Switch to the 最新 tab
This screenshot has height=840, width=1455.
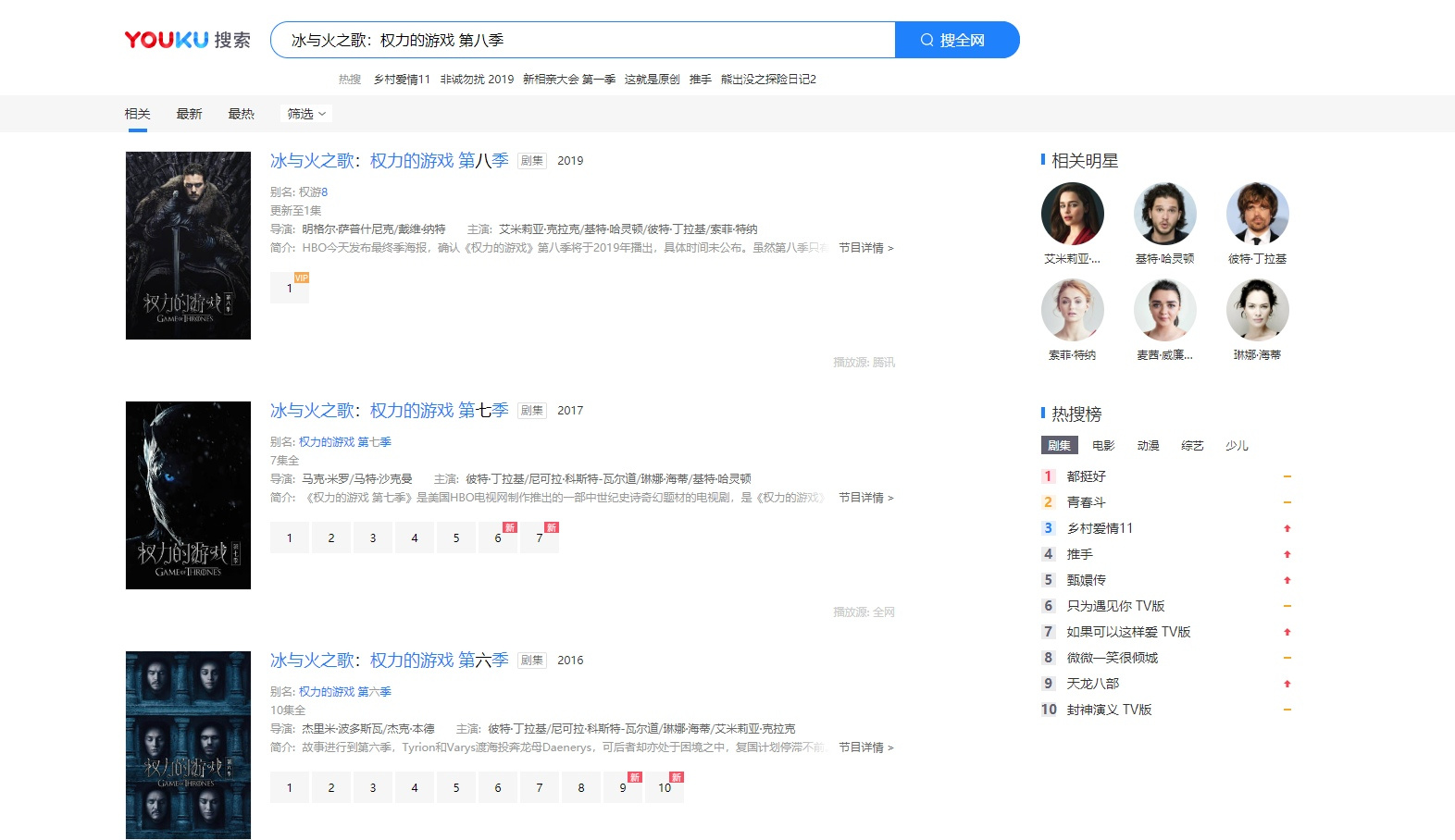tap(189, 114)
